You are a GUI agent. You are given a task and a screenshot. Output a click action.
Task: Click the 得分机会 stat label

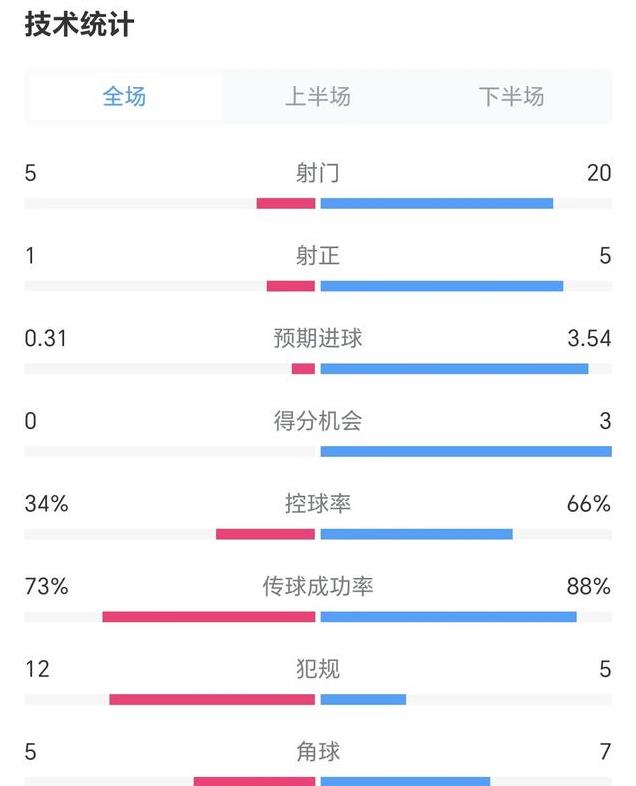pos(318,421)
